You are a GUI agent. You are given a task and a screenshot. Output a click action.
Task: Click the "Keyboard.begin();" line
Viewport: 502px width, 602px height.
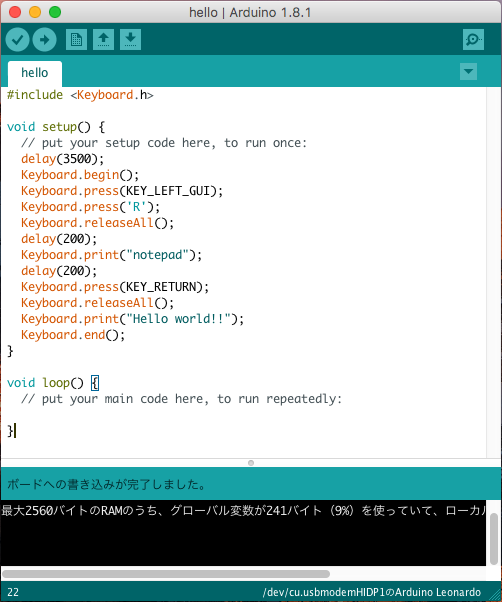(80, 175)
